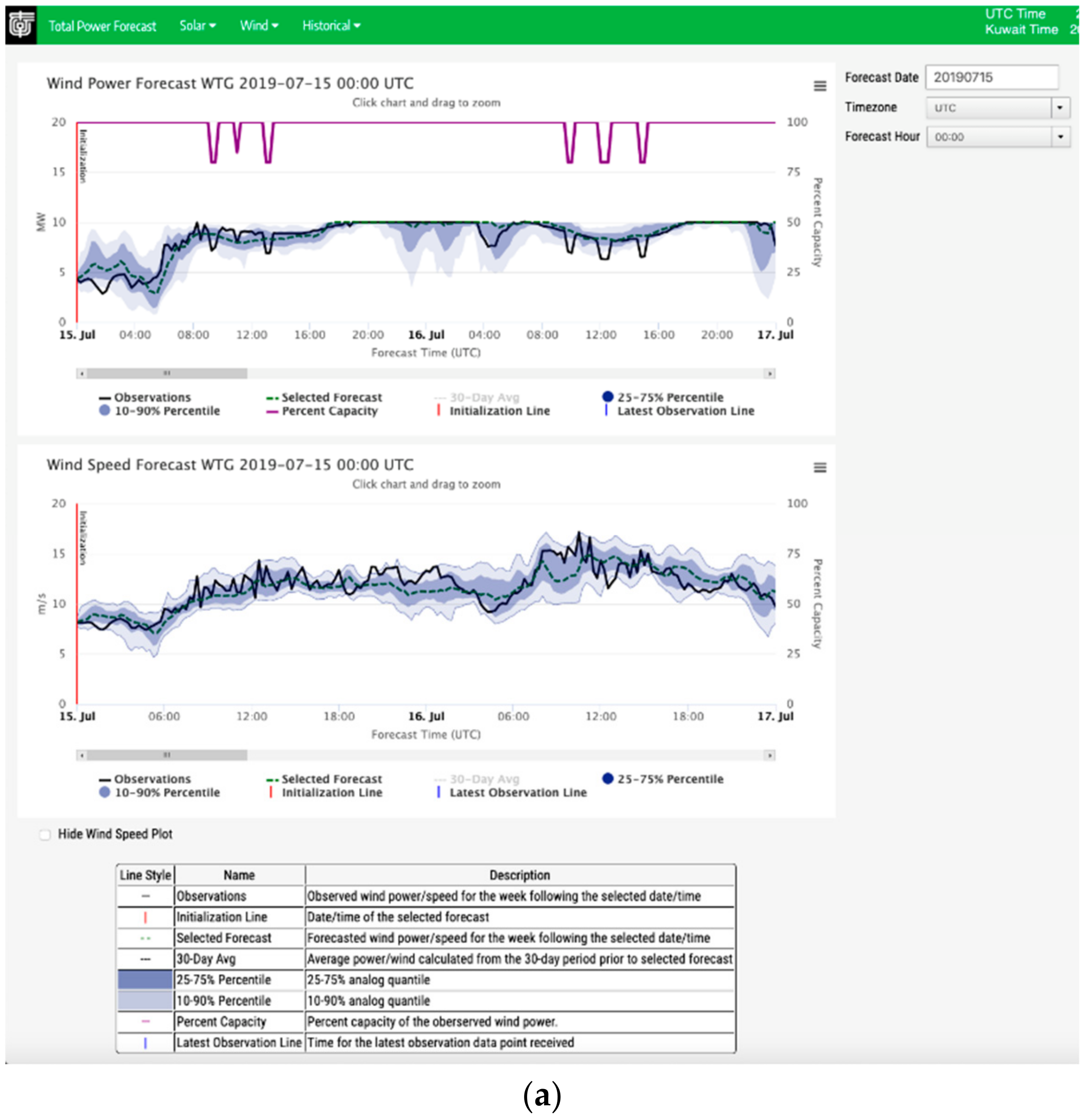Click left arrow of speed chart scrollbar

coord(82,756)
